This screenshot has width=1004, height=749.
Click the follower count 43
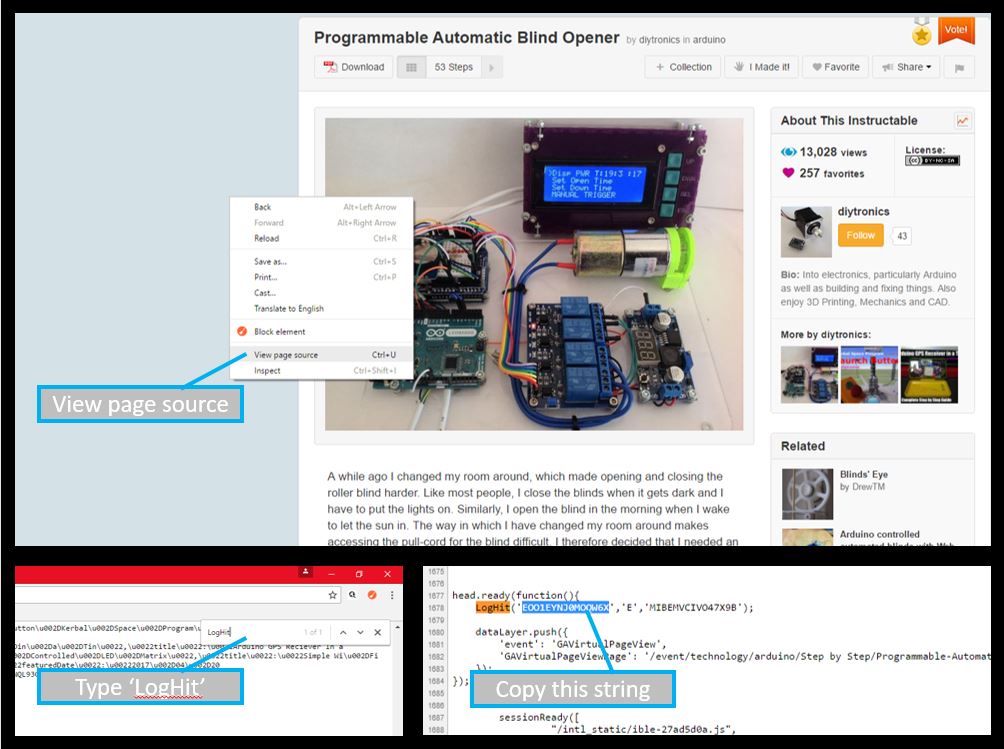902,236
